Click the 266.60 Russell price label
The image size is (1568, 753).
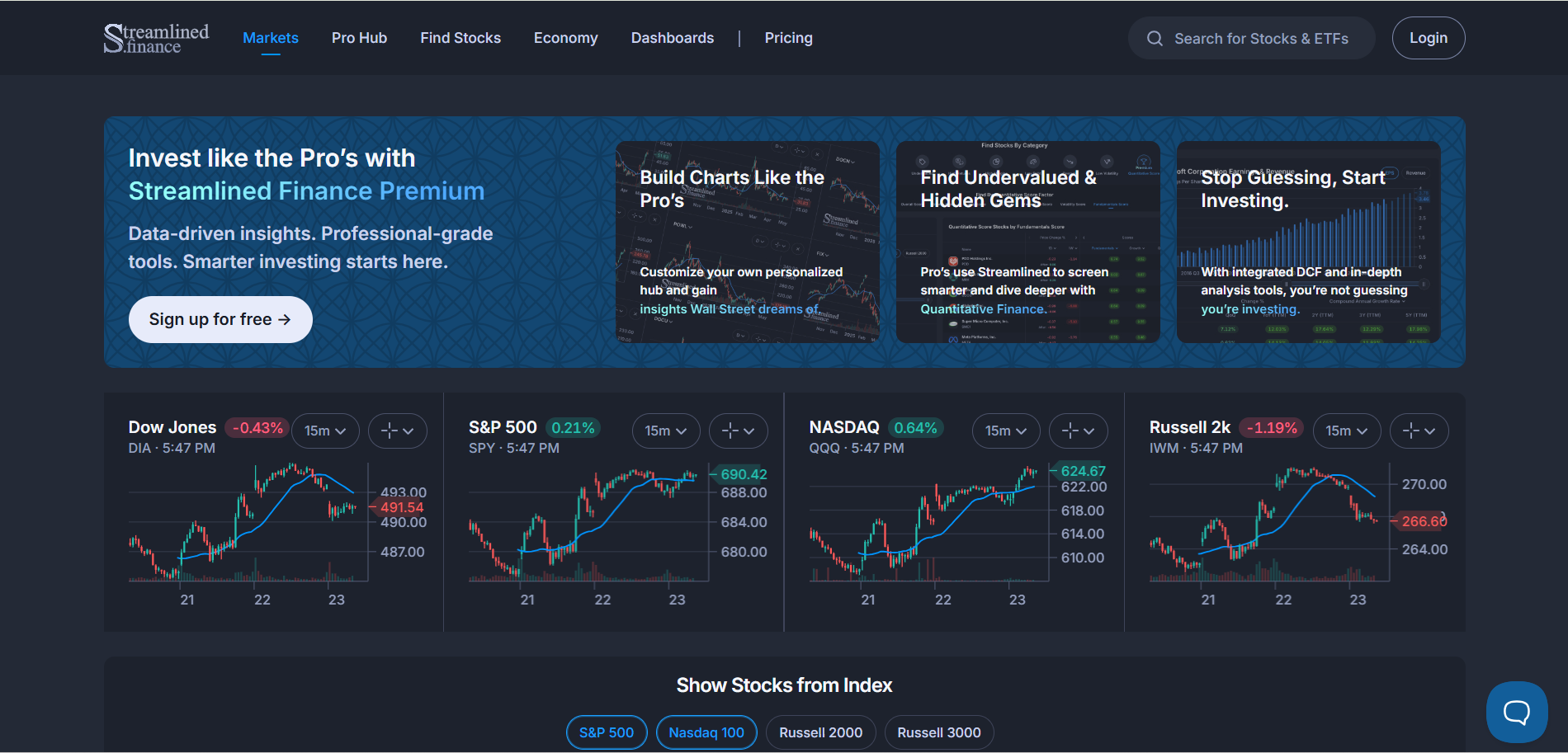point(1424,521)
